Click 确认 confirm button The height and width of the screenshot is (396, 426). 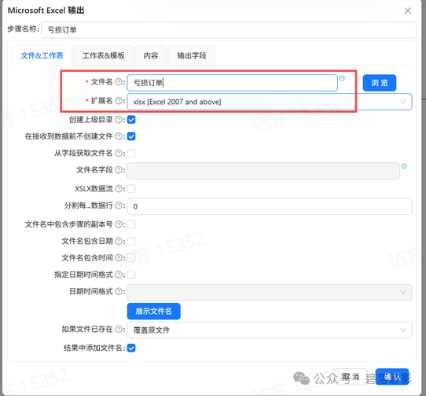(392, 377)
